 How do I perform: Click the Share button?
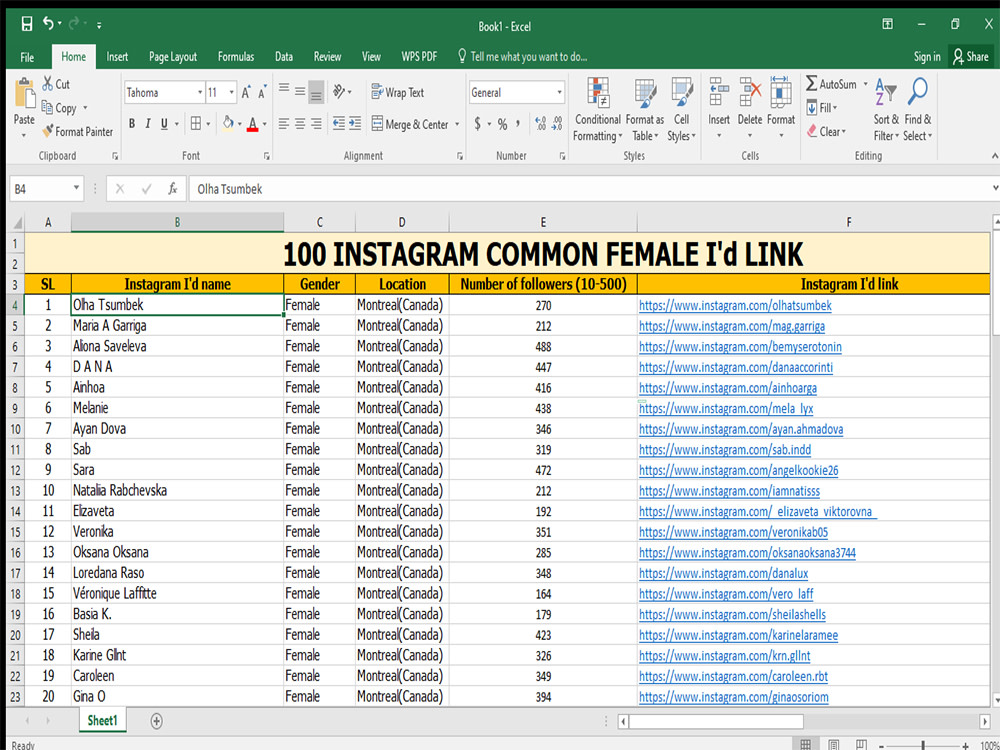tap(970, 57)
